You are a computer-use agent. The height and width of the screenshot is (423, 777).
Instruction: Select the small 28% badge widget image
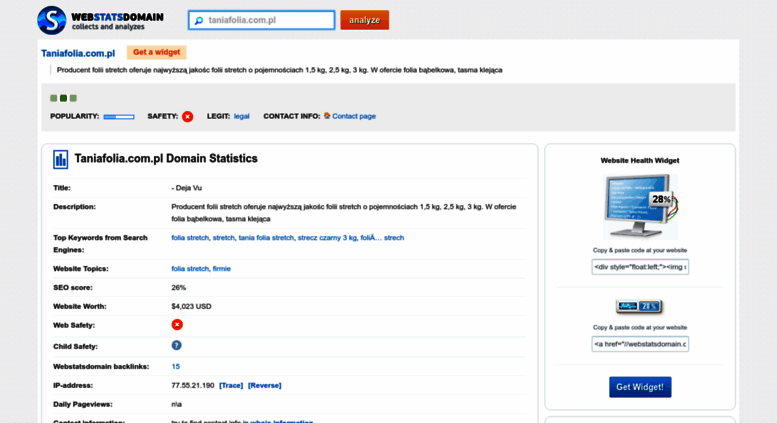[639, 307]
